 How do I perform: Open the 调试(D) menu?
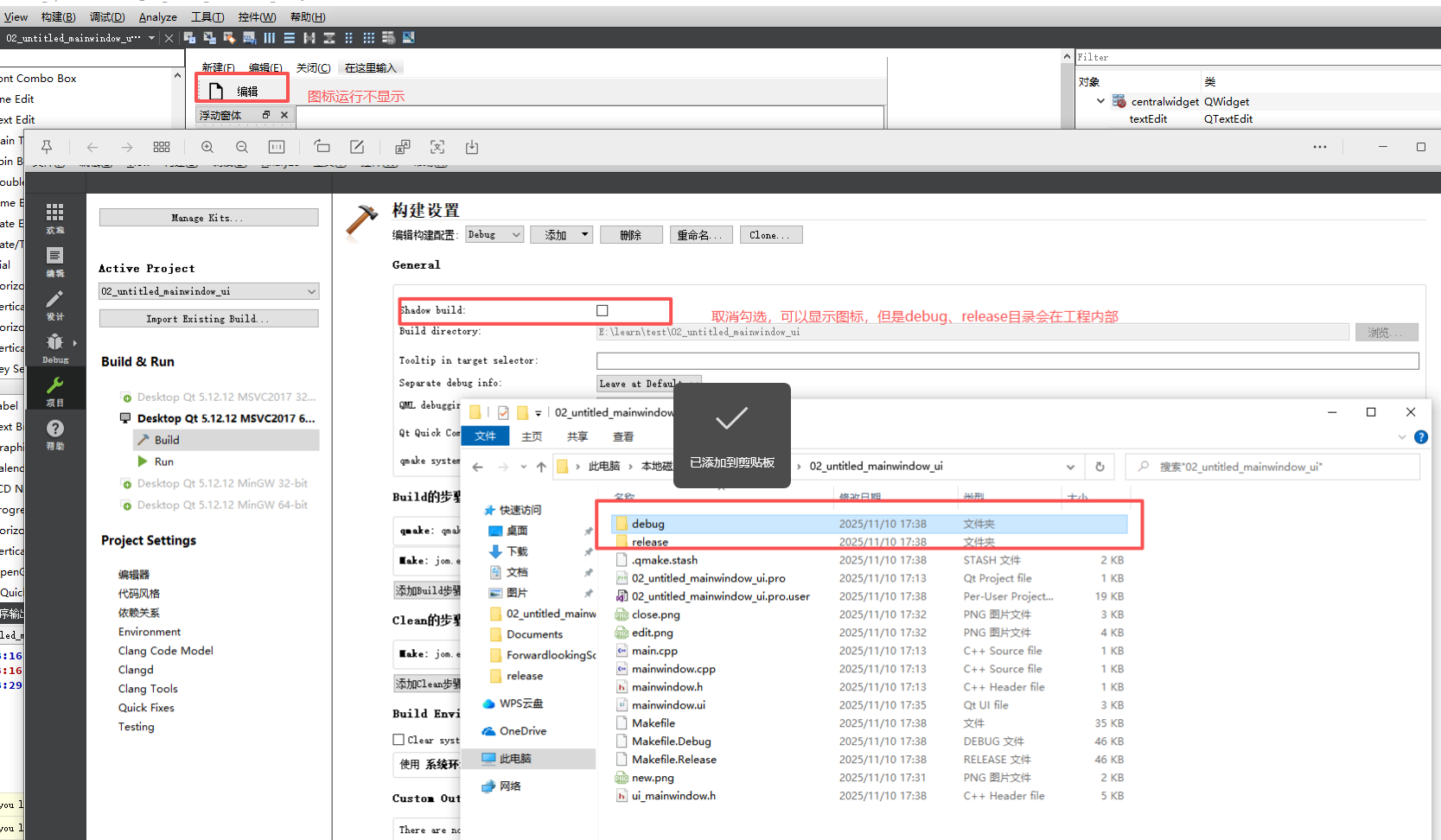tap(108, 17)
